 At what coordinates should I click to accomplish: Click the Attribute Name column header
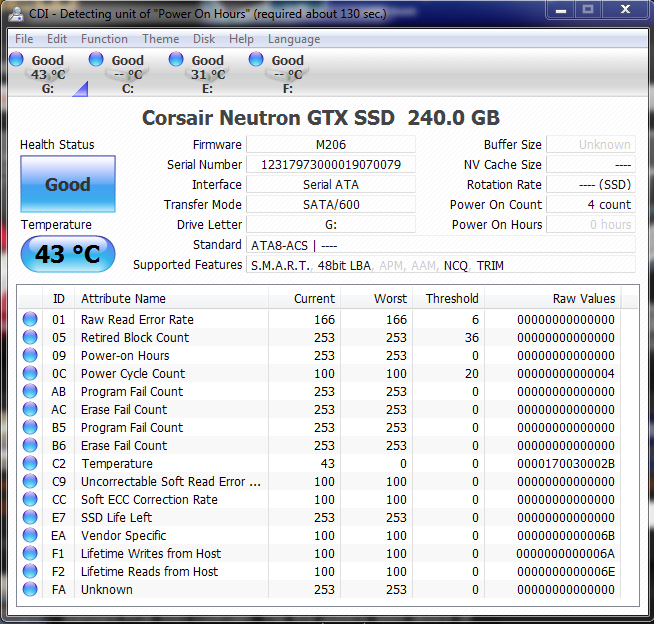click(x=123, y=298)
